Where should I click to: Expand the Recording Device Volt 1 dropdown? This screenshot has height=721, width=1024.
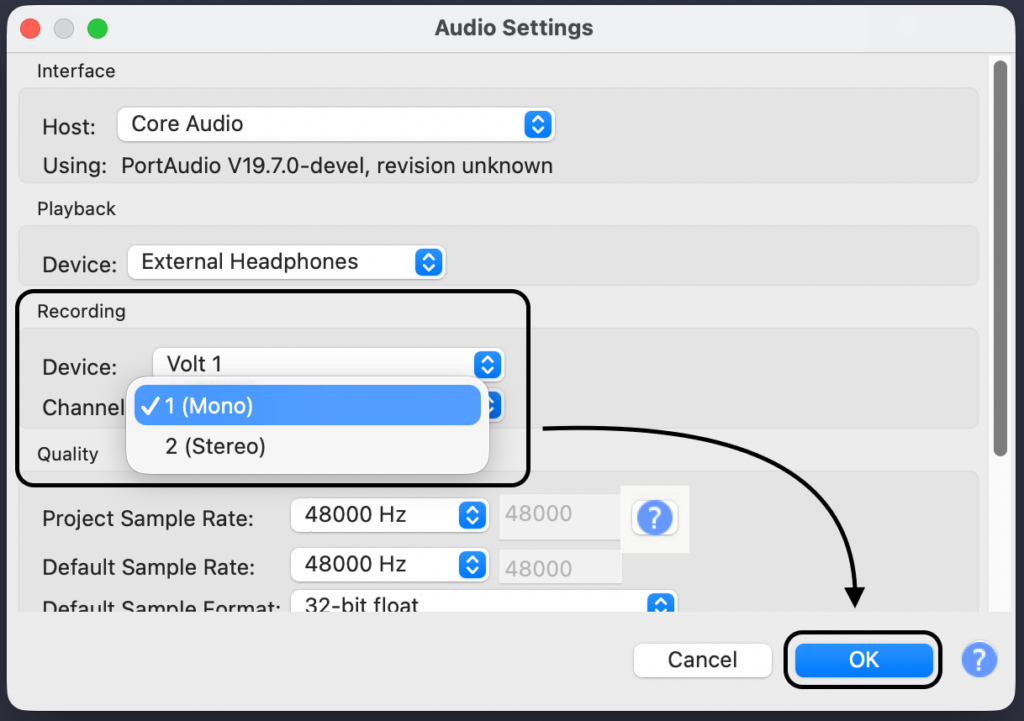pos(327,364)
